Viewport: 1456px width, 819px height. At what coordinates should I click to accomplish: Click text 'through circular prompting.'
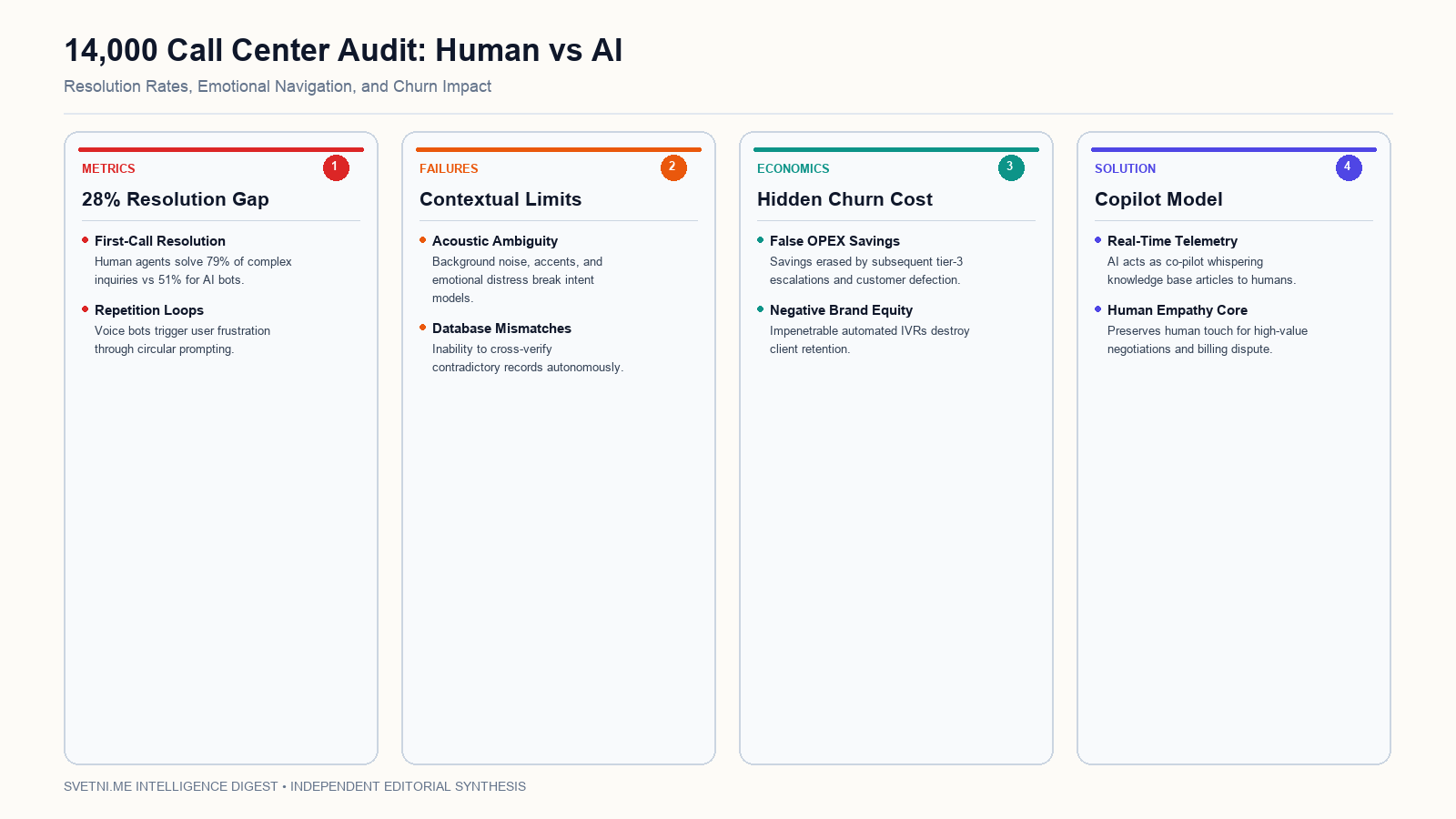164,349
